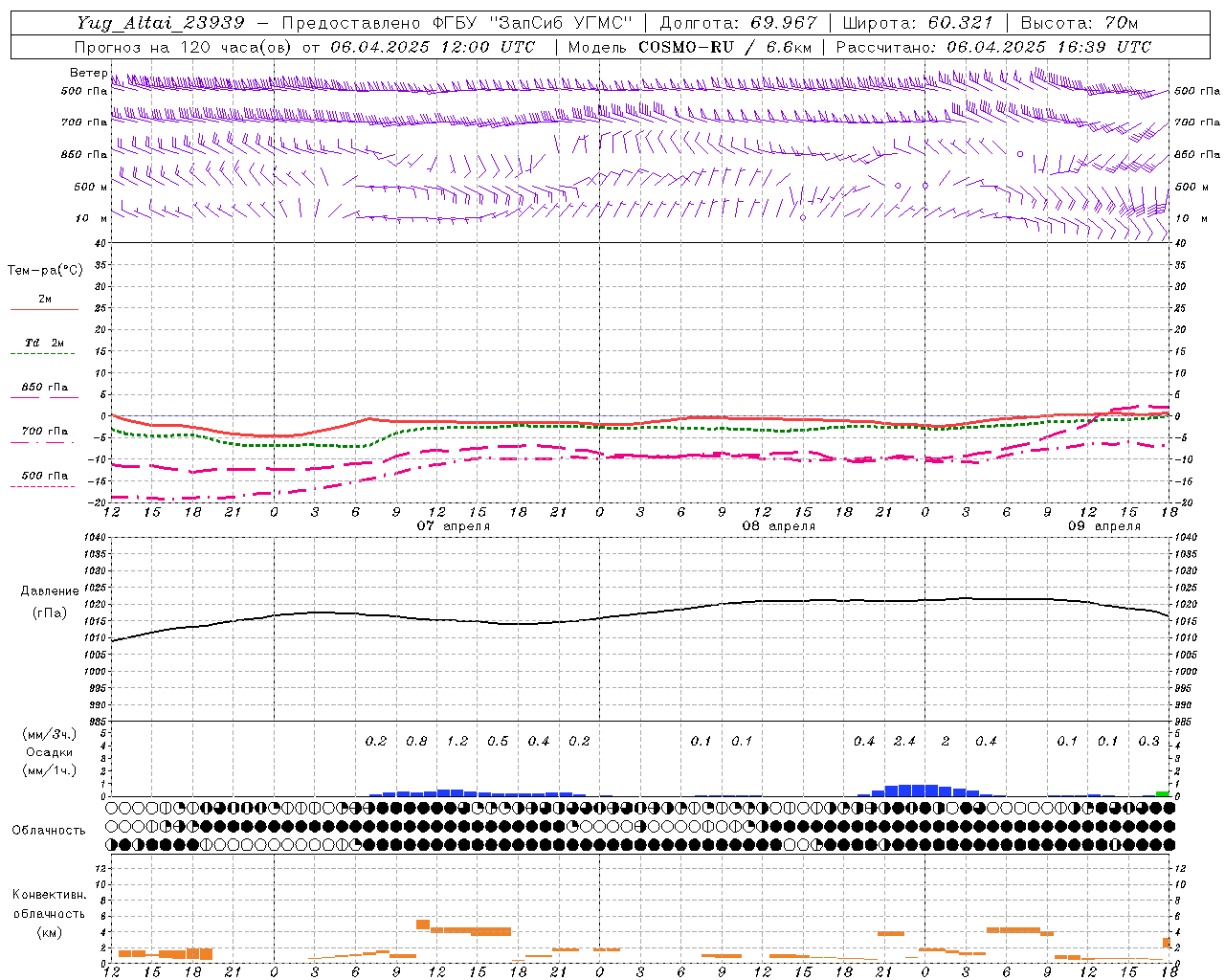Select the 1.2 precipitation value
Viewport: 1225px width, 980px height.
click(457, 742)
